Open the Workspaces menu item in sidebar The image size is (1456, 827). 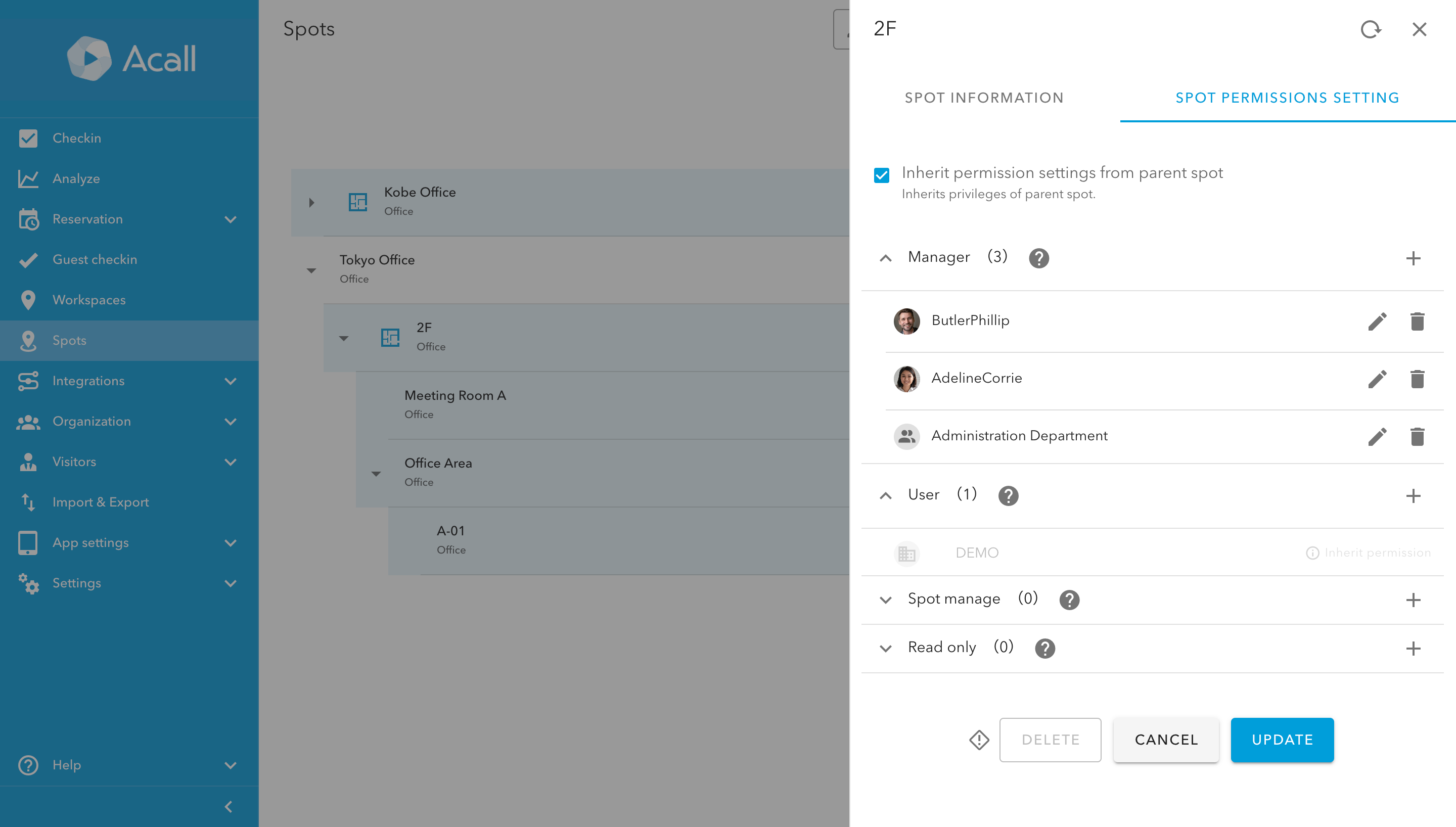(x=88, y=300)
